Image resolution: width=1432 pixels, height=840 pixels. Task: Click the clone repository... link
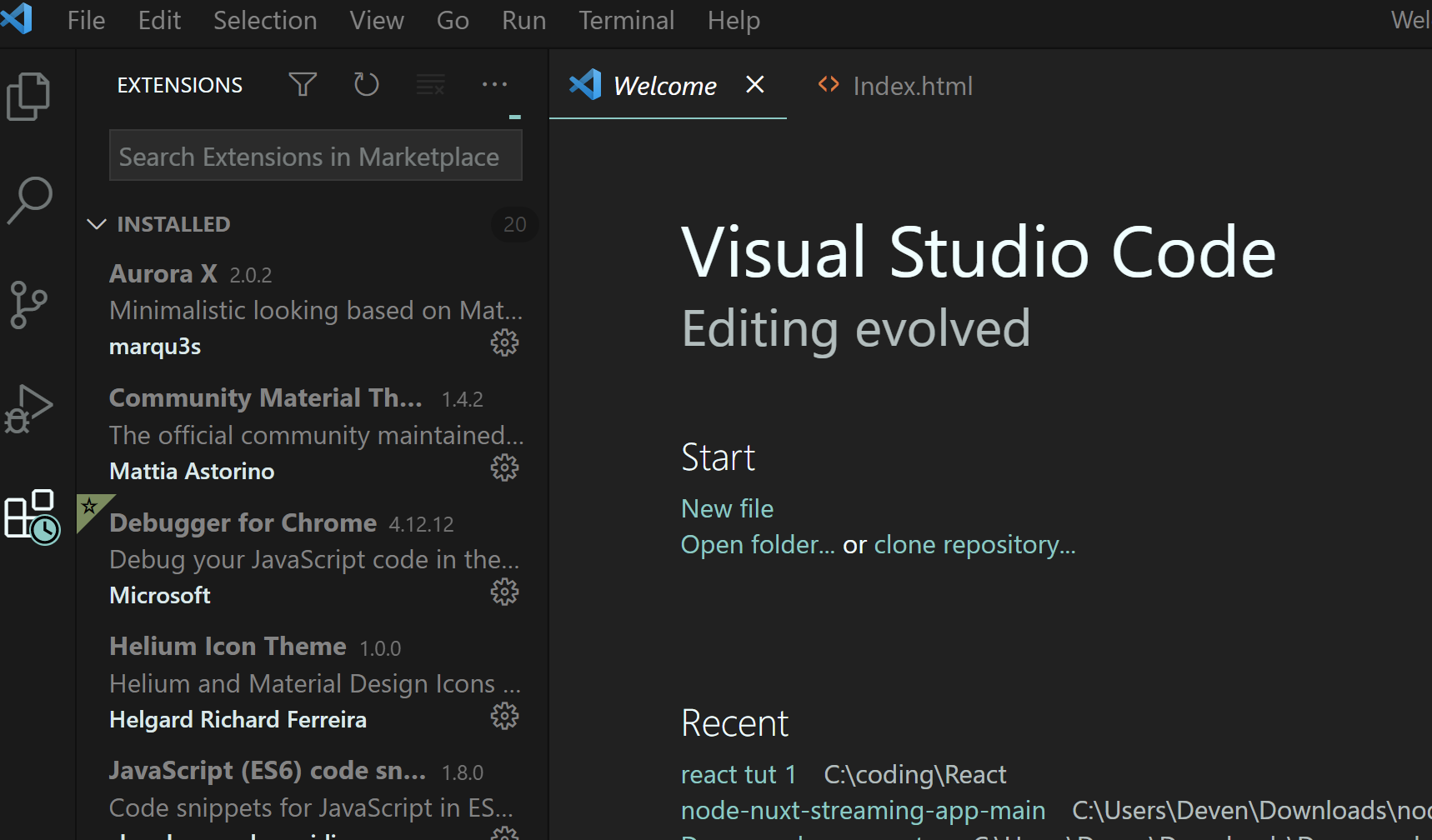tap(974, 544)
